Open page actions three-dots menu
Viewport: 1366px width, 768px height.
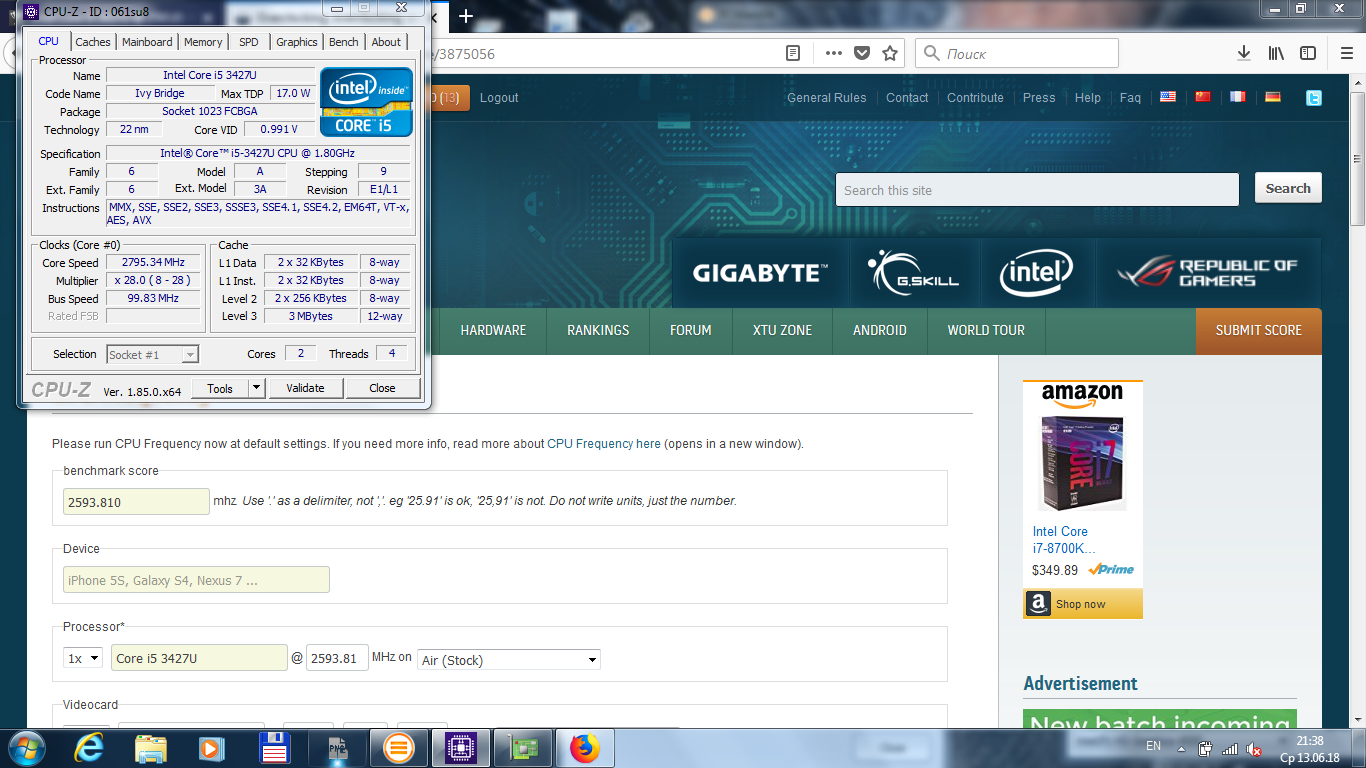pyautogui.click(x=834, y=53)
